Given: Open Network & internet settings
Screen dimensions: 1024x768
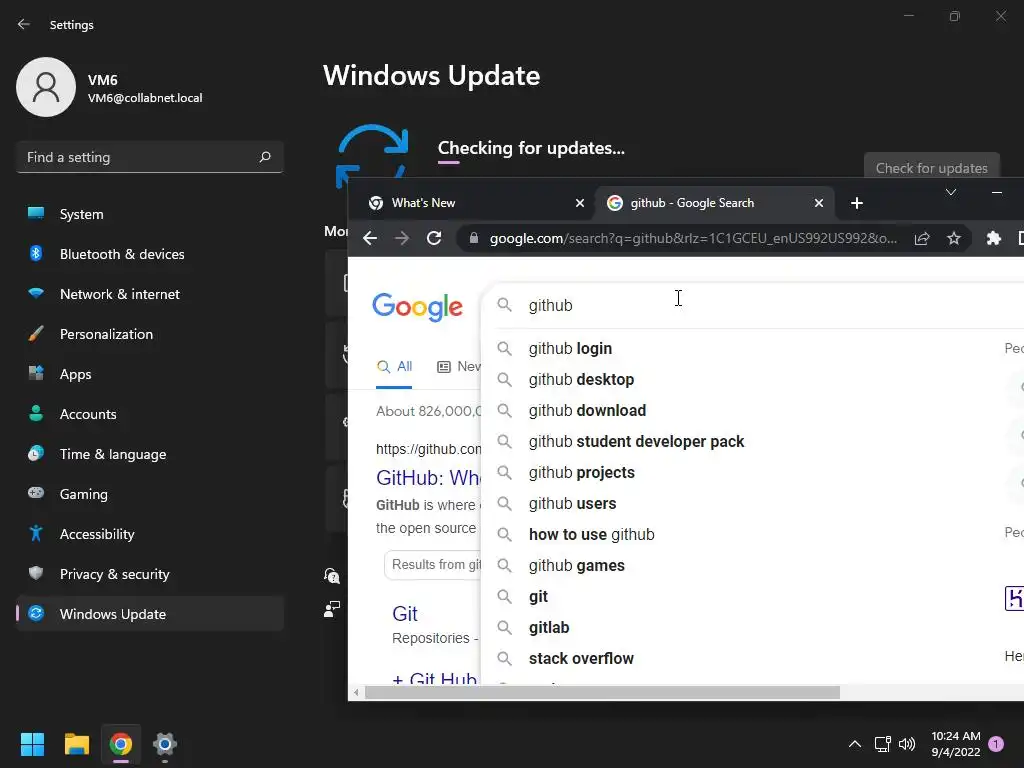Looking at the screenshot, I should point(150,295).
